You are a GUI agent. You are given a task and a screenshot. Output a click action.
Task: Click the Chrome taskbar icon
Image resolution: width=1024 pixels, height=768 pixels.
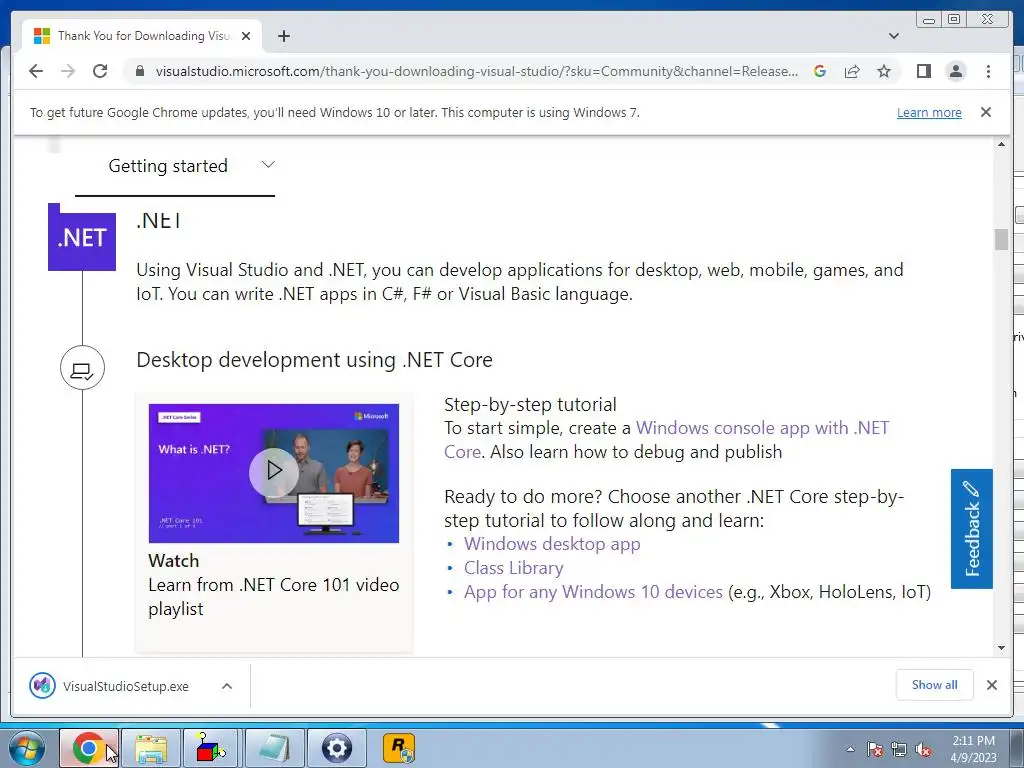tap(89, 748)
